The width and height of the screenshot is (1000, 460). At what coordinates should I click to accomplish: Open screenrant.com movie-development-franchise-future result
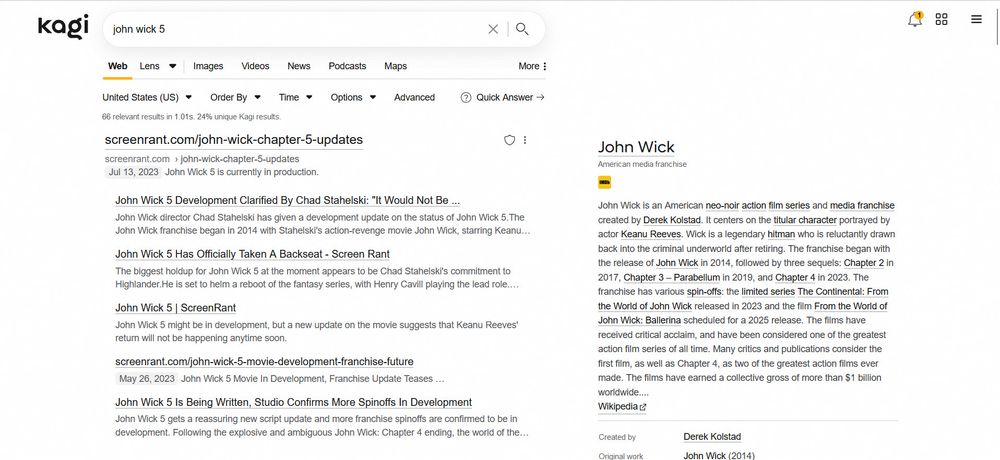(x=264, y=362)
